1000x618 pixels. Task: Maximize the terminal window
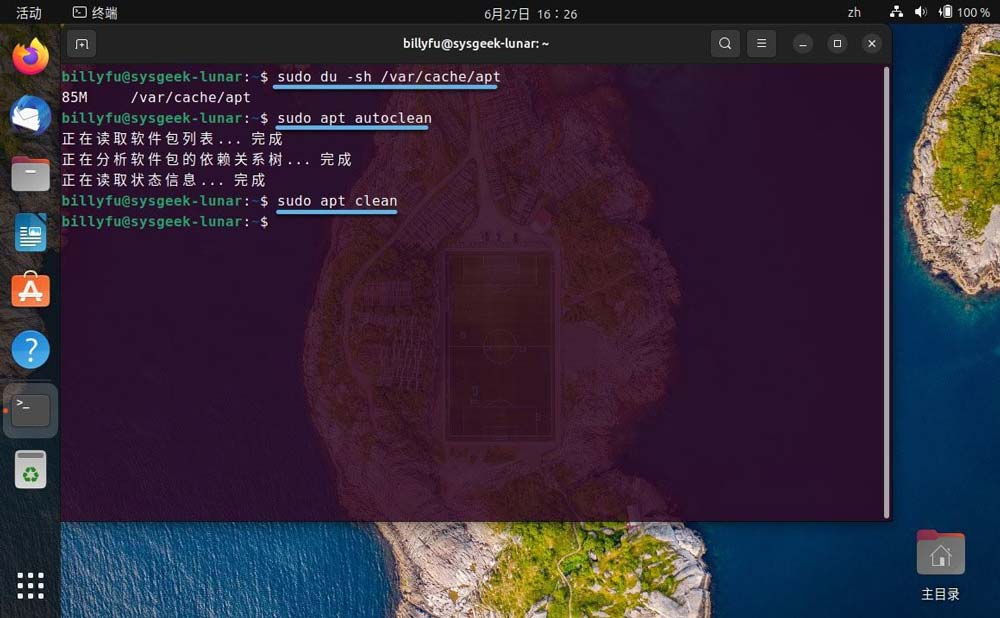pos(838,44)
